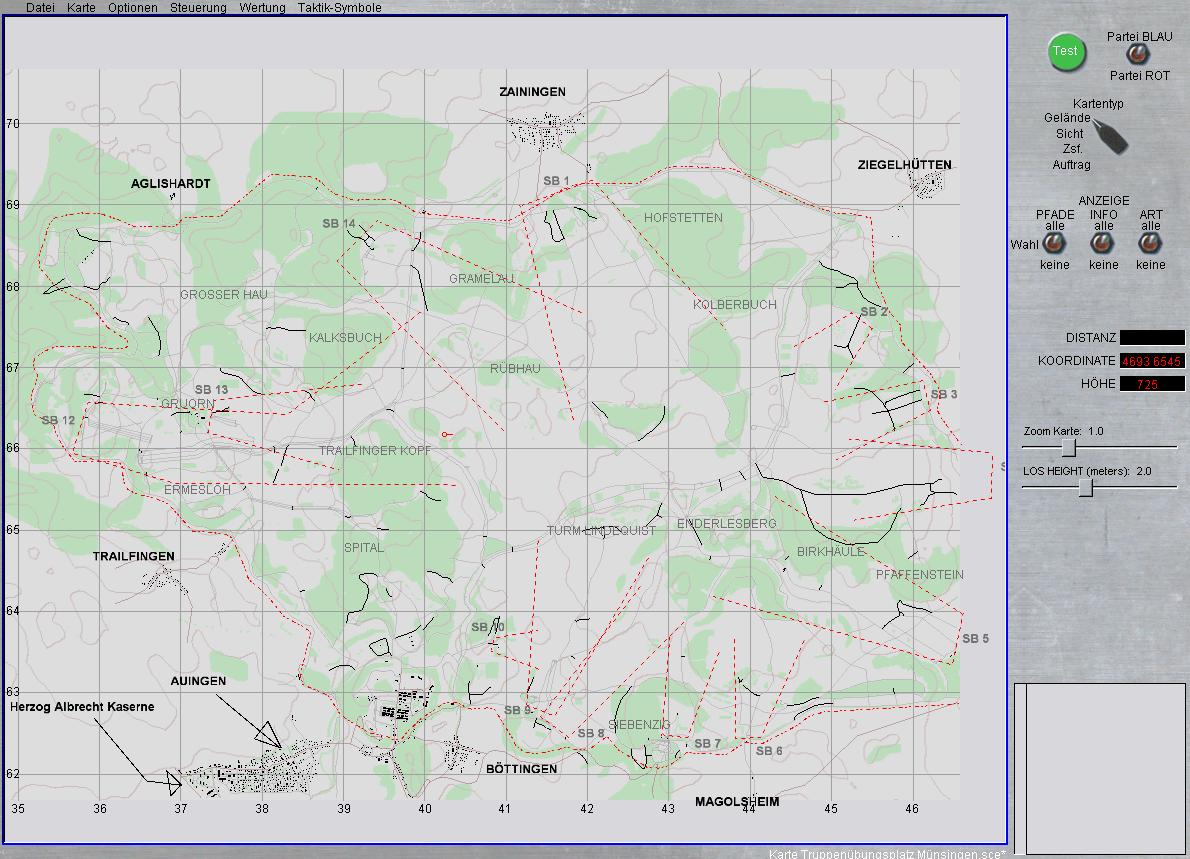This screenshot has height=859, width=1190.
Task: Toggle the INFO display switch
Action: tap(1103, 245)
